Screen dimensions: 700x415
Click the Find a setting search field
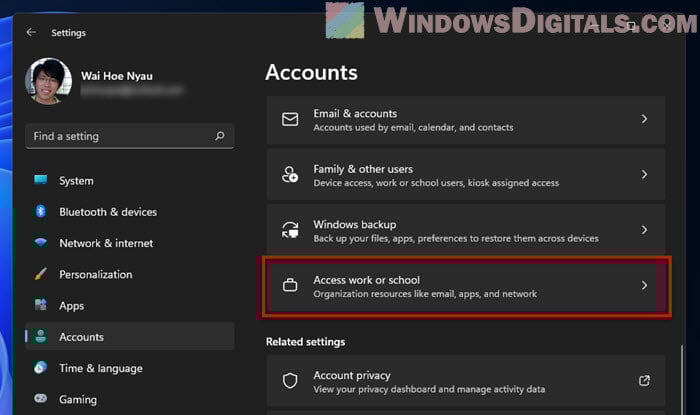[x=129, y=136]
